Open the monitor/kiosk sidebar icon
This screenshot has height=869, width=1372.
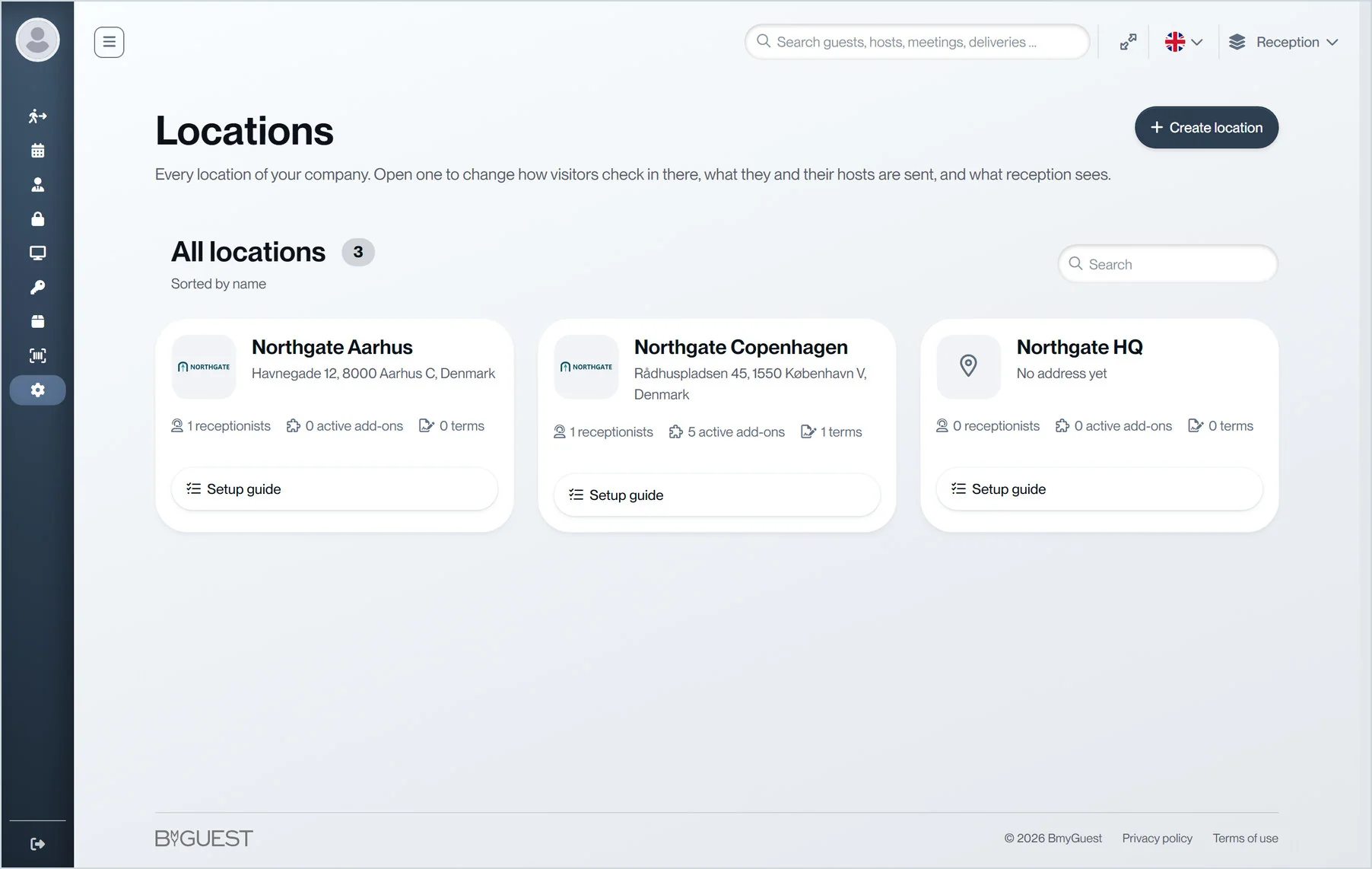pyautogui.click(x=37, y=253)
